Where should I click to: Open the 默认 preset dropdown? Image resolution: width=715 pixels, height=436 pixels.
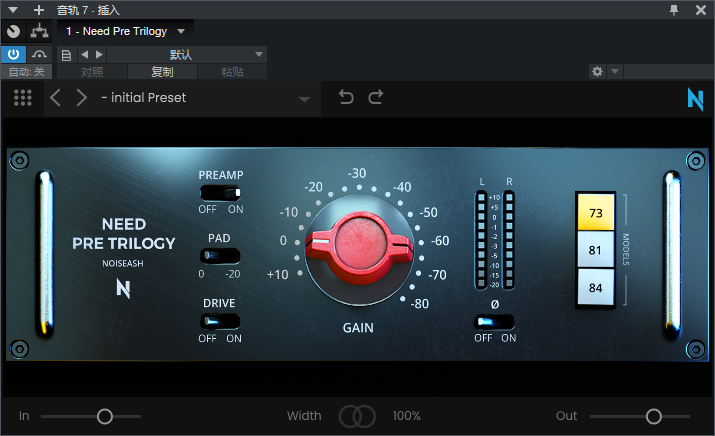tap(187, 55)
